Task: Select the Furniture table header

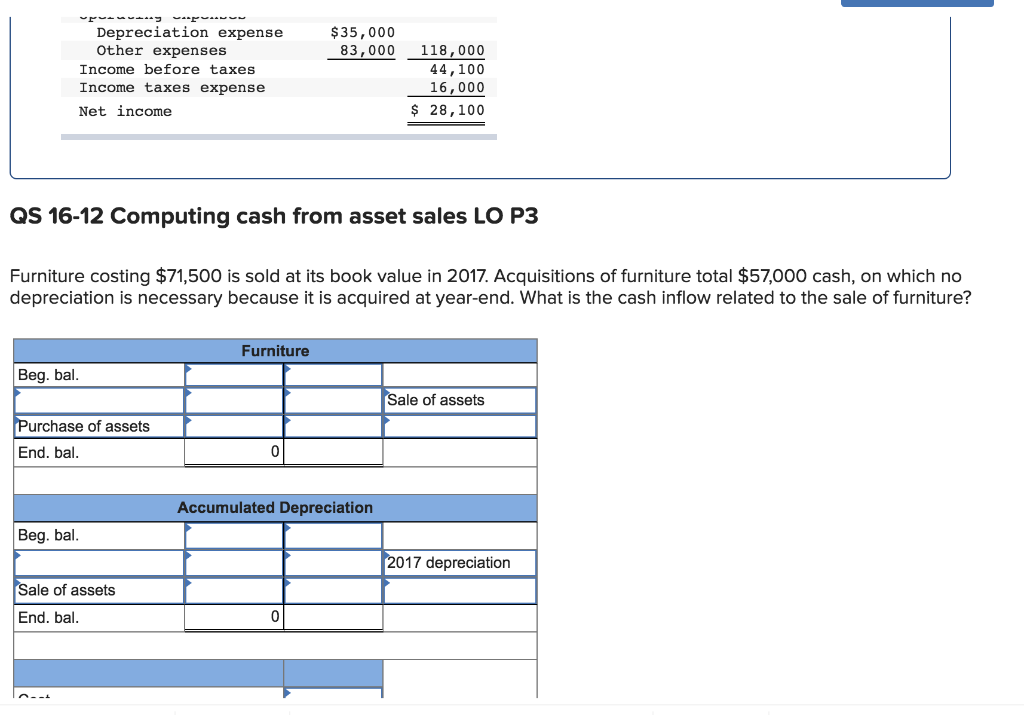Action: coord(275,351)
